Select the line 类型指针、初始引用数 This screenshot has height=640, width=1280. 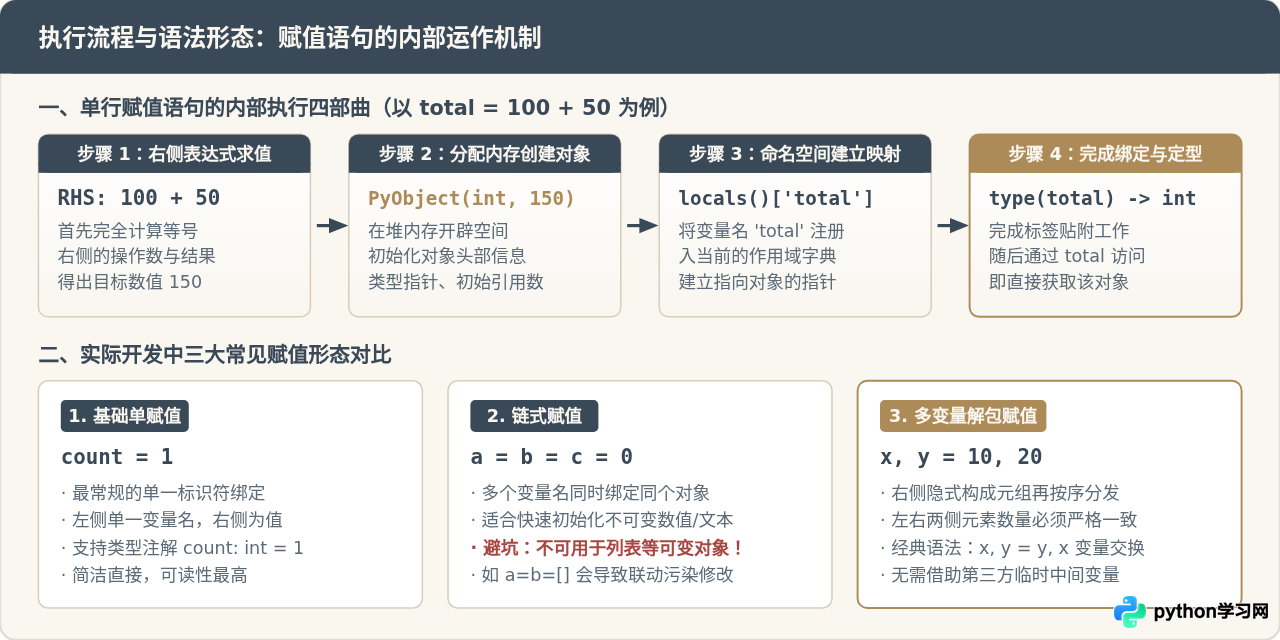pyautogui.click(x=456, y=282)
